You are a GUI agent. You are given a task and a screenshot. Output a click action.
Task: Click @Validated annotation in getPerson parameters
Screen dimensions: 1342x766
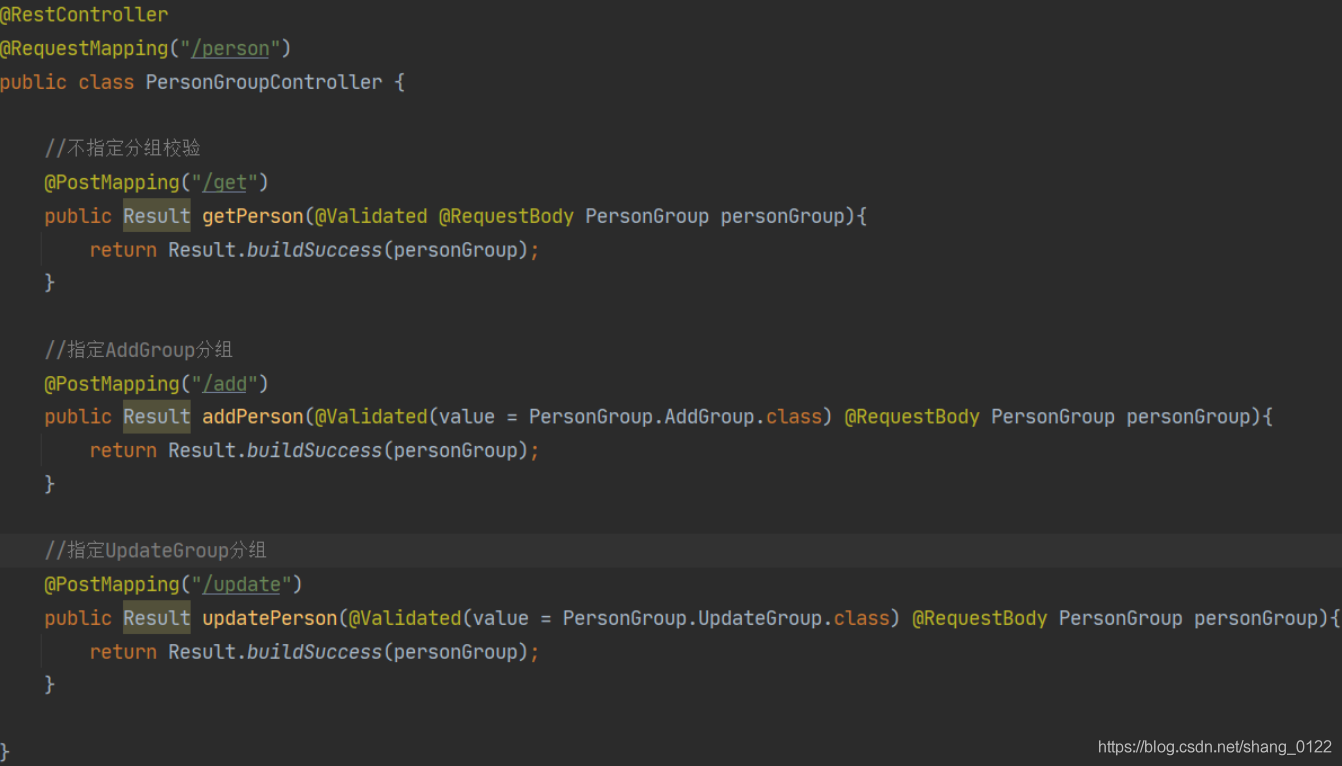(x=371, y=216)
